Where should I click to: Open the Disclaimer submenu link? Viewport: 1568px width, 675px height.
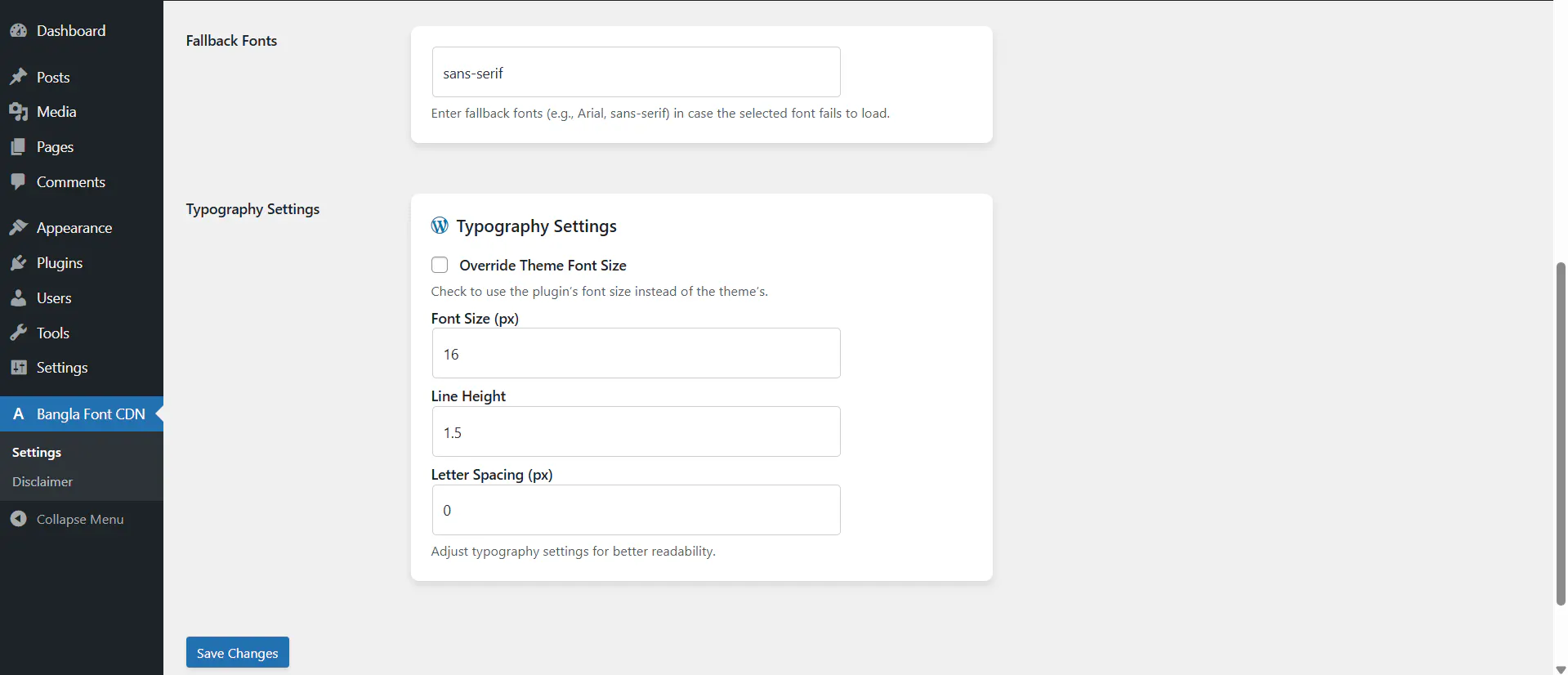pyautogui.click(x=42, y=481)
